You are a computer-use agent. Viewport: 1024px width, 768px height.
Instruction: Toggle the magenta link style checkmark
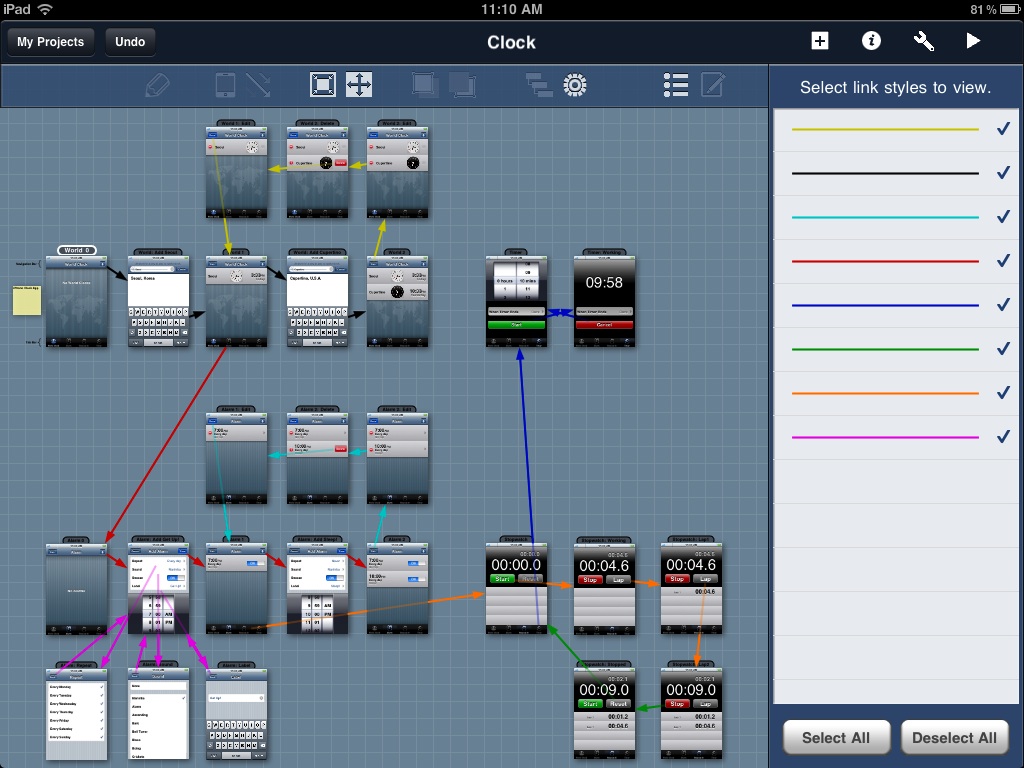[1003, 437]
